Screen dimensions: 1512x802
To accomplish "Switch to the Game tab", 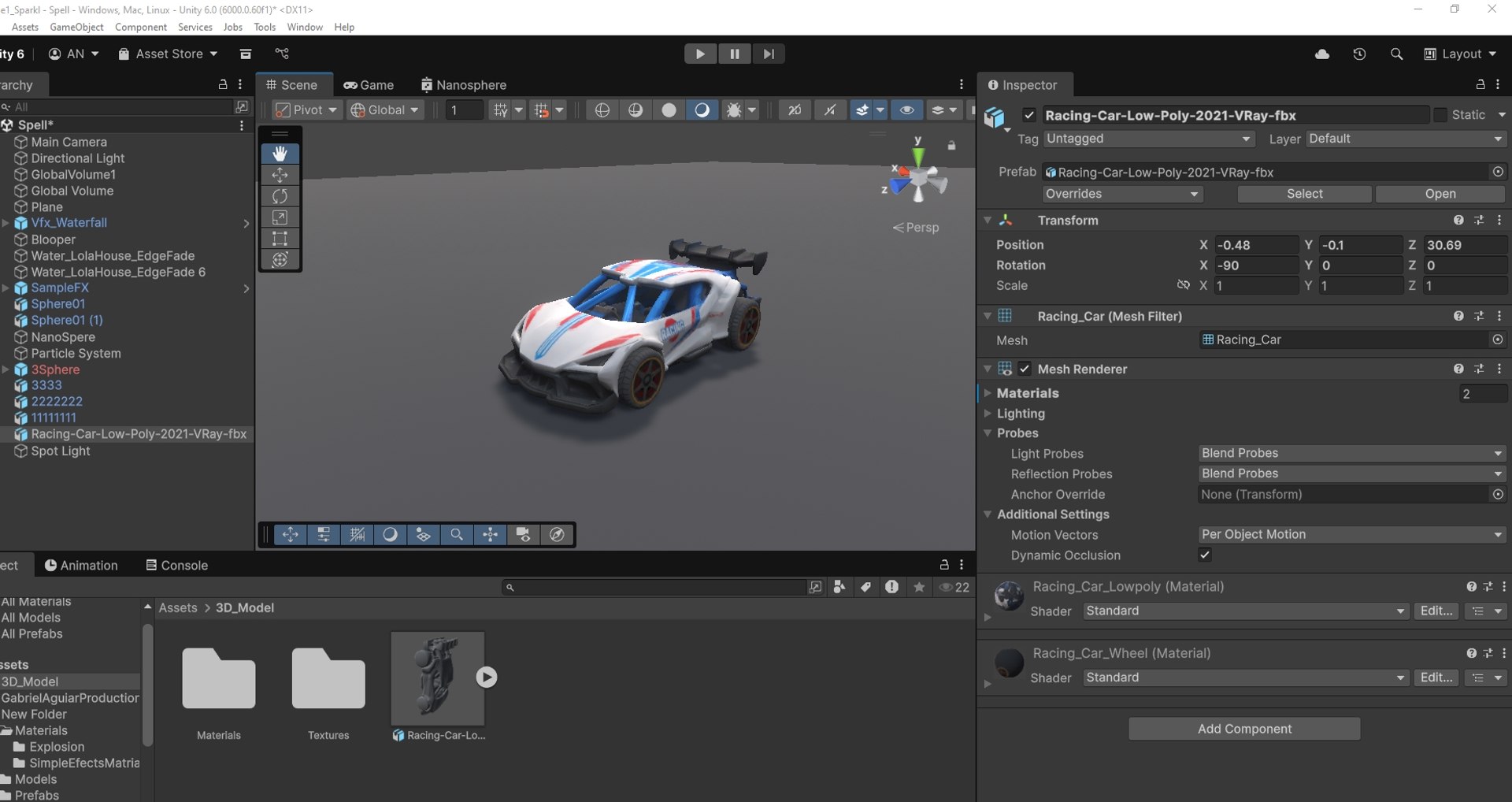I will 369,85.
